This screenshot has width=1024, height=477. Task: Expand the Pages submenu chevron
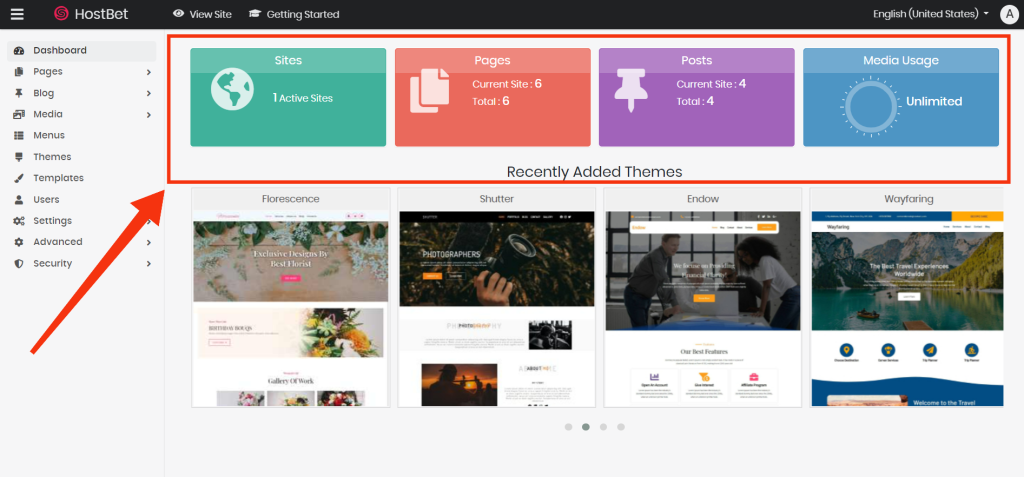click(149, 72)
